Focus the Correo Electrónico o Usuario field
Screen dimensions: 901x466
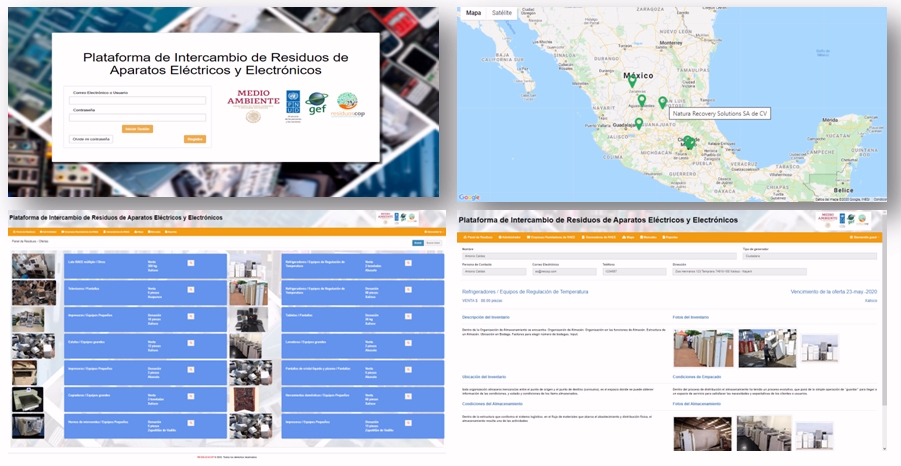click(x=137, y=100)
